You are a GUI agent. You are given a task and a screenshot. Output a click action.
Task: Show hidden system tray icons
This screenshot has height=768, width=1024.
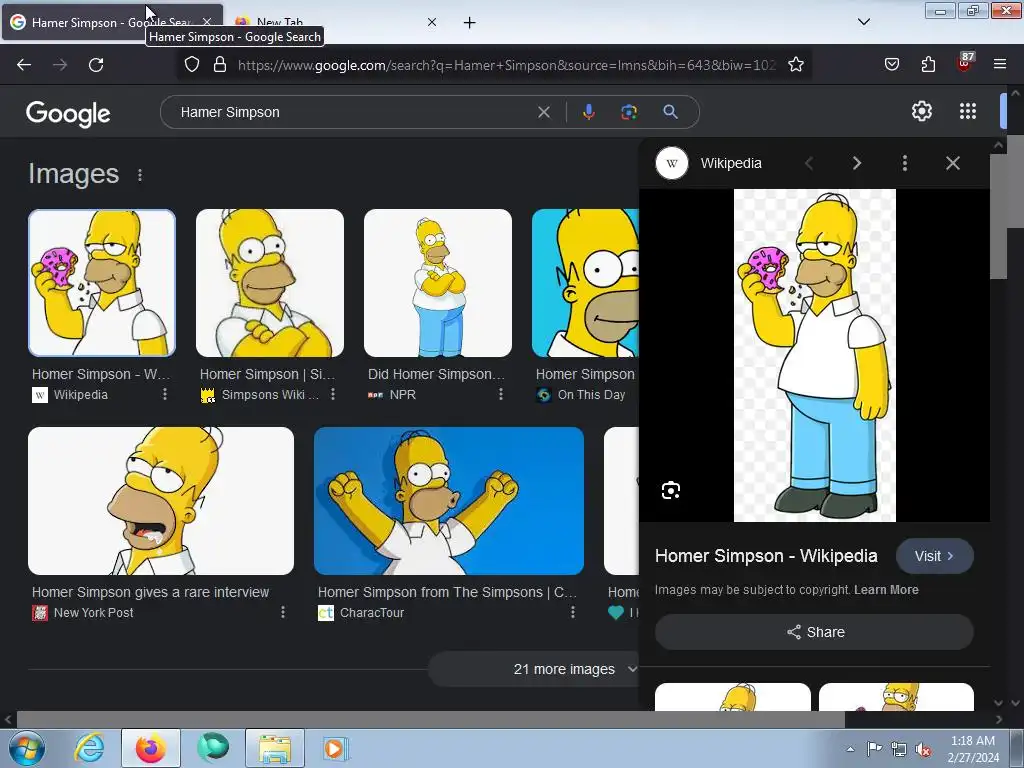click(850, 749)
